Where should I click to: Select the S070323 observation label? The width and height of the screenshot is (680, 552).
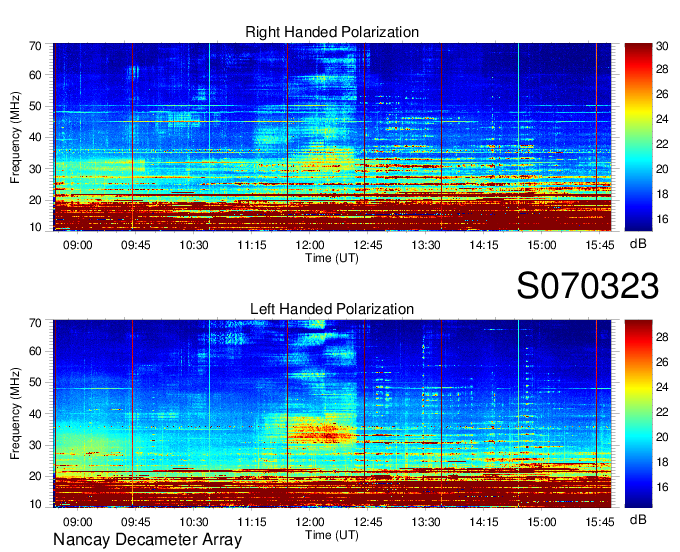pyautogui.click(x=588, y=286)
